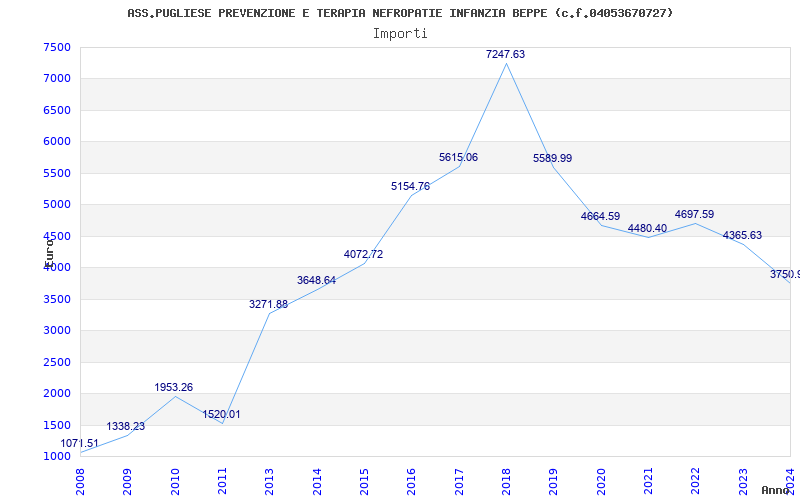
Task: Select the y-axis value 2000
Action: [57, 393]
